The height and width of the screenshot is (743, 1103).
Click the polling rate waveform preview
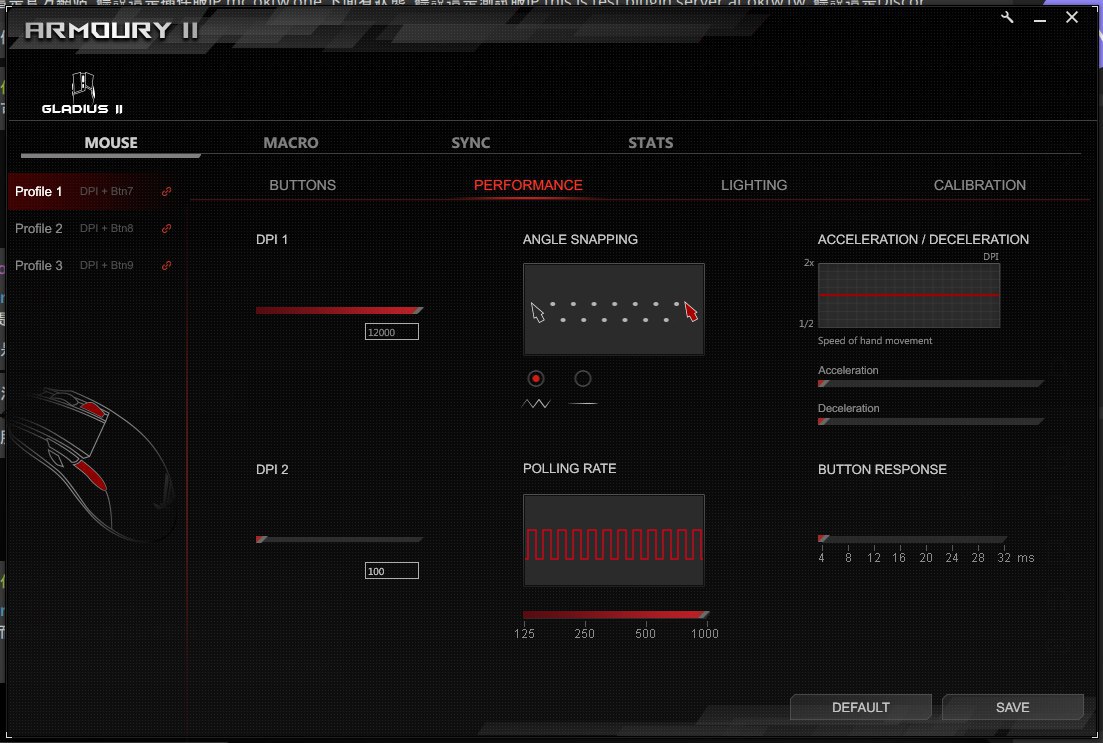point(613,540)
